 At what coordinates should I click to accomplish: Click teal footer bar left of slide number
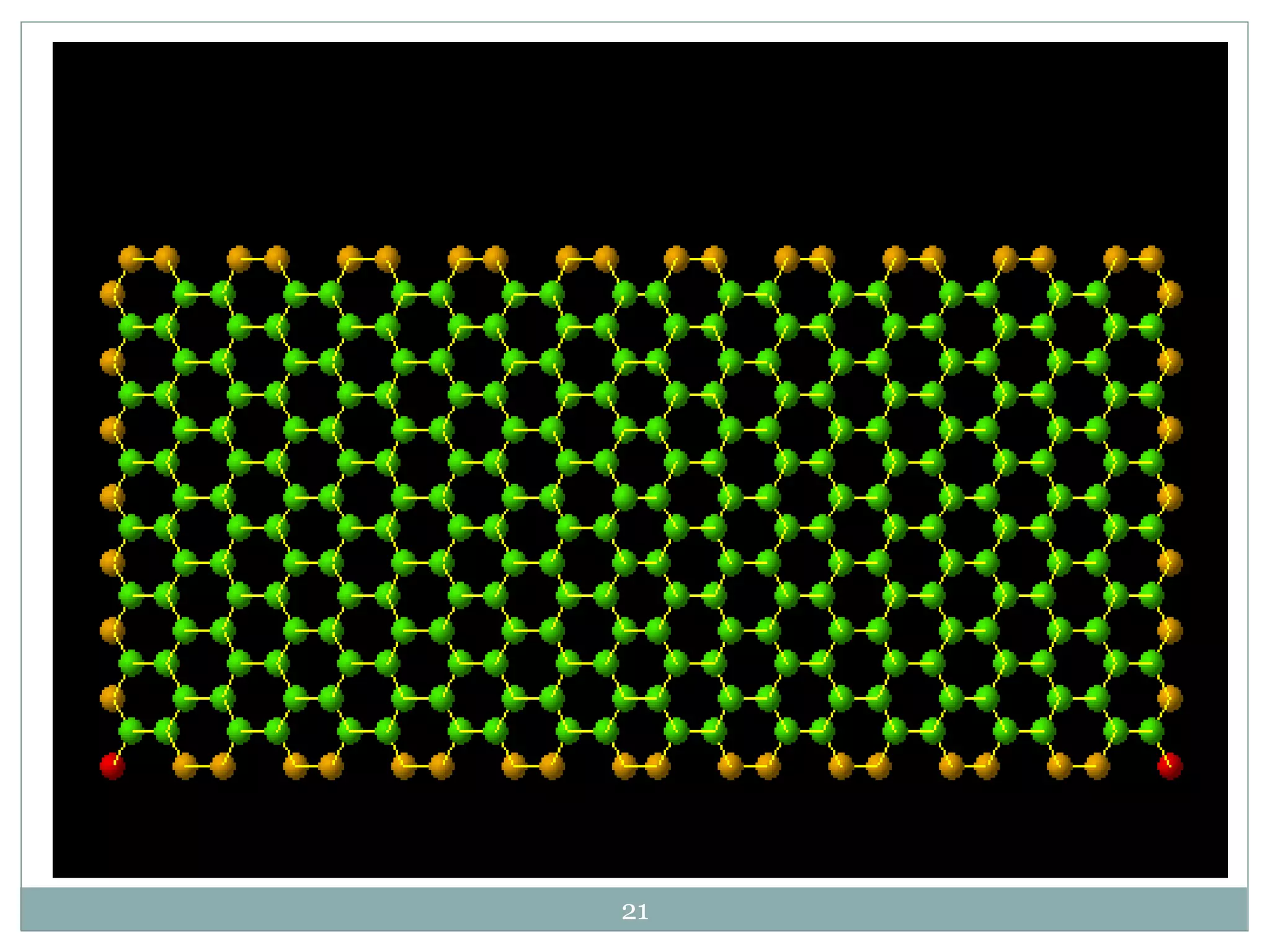point(310,909)
